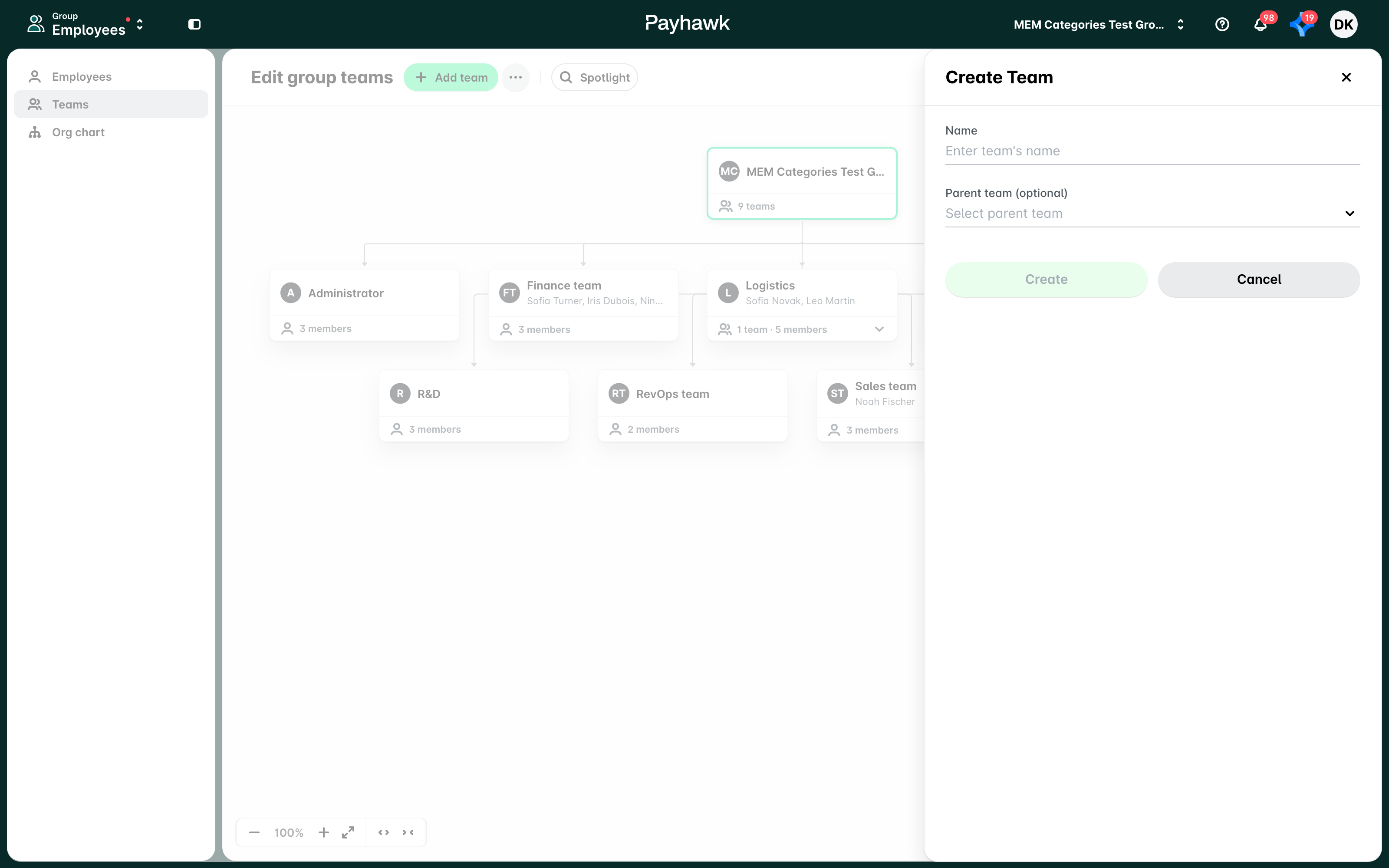
Task: Expand all teams arrows icon
Action: [x=384, y=832]
